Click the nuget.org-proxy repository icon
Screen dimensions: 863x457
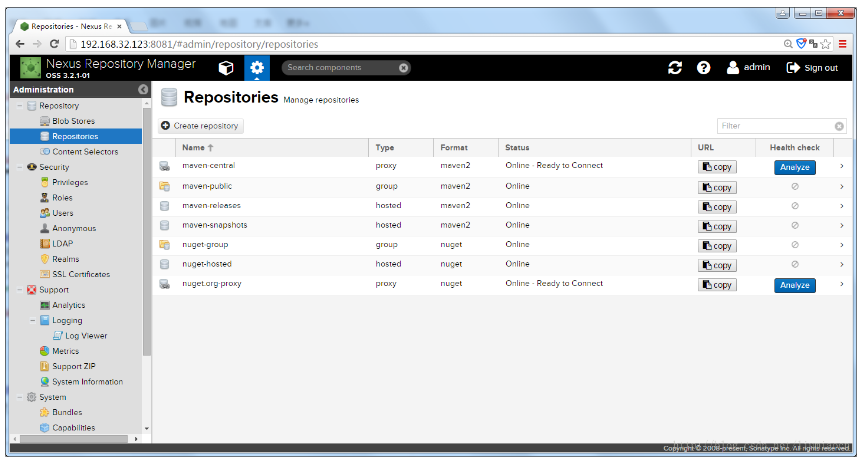click(164, 284)
